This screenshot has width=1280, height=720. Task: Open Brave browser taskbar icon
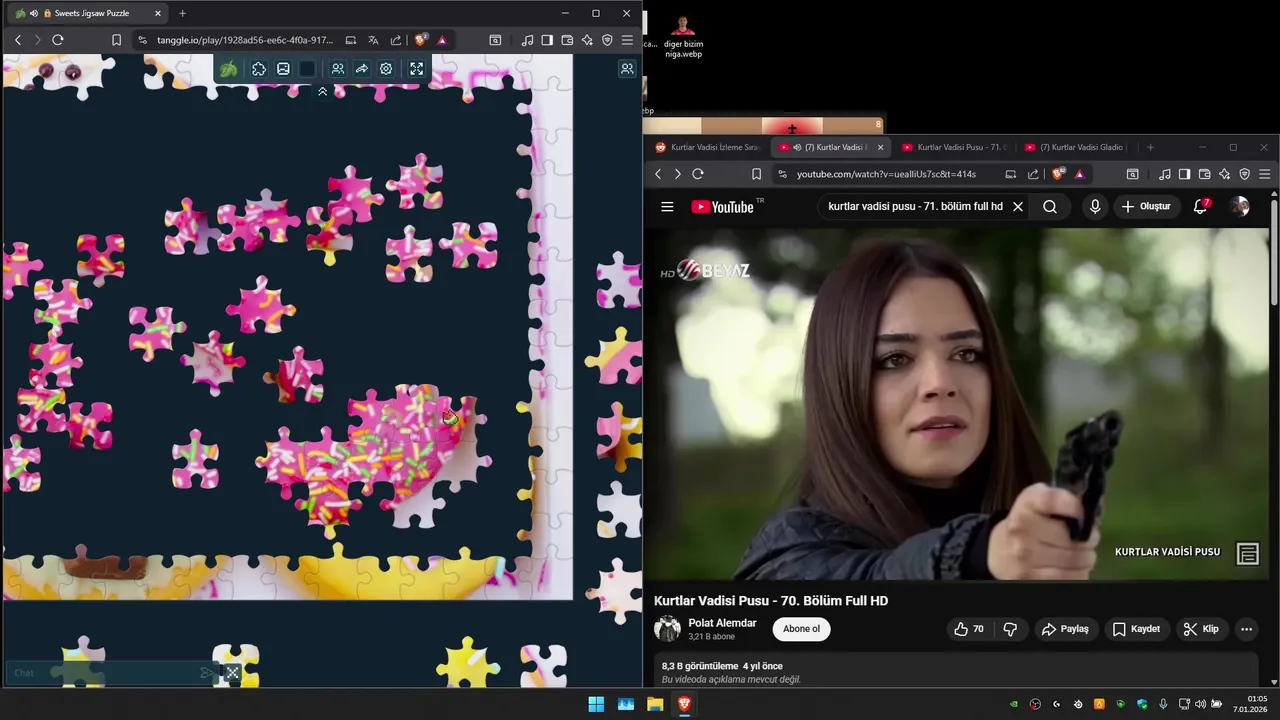coord(684,704)
